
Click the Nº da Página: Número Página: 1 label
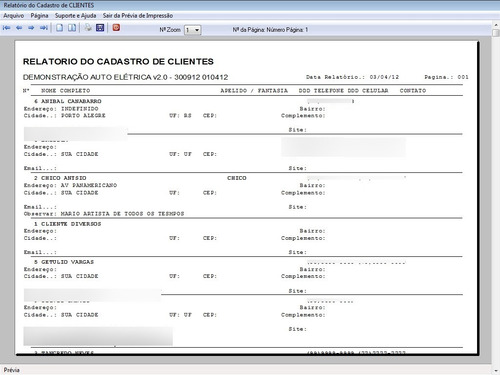pos(270,30)
